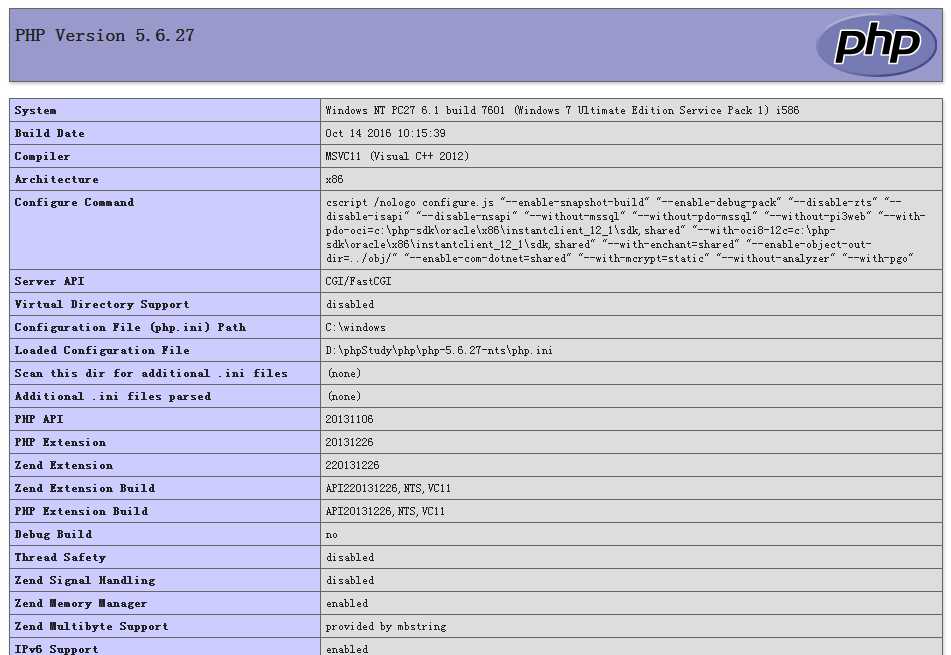Select the 'x86' architecture value

(x=334, y=180)
